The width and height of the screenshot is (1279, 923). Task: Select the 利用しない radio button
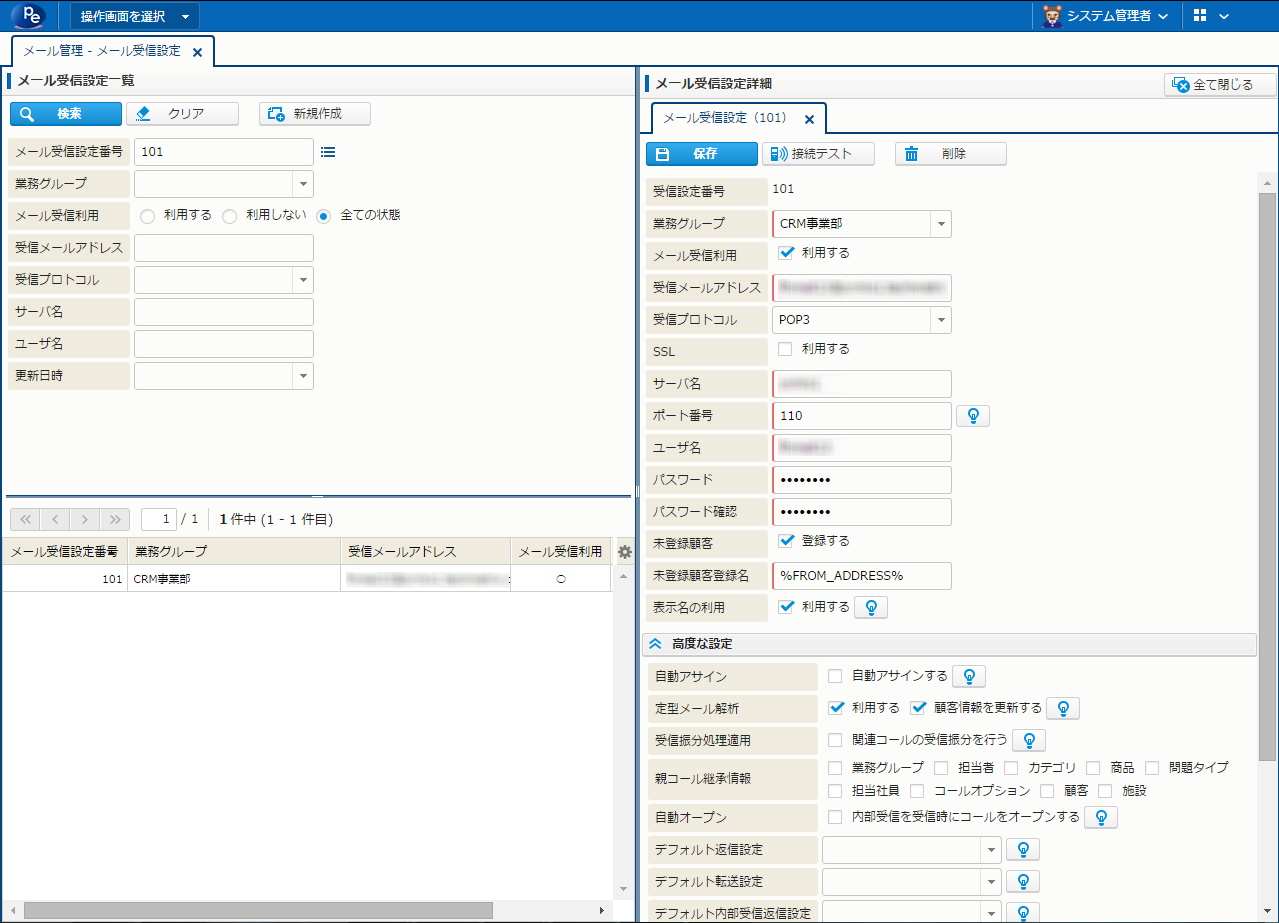[230, 216]
